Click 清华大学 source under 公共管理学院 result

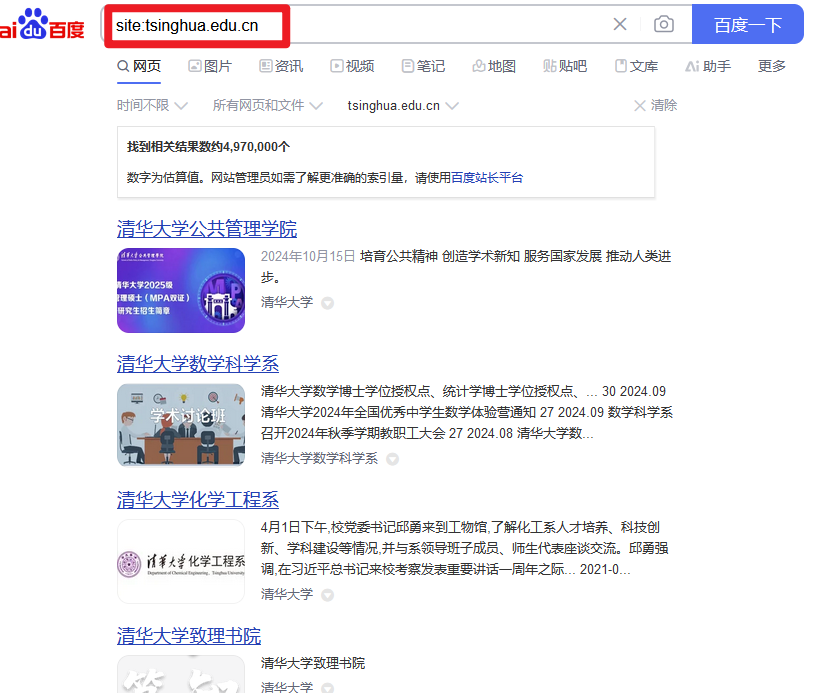click(x=287, y=302)
